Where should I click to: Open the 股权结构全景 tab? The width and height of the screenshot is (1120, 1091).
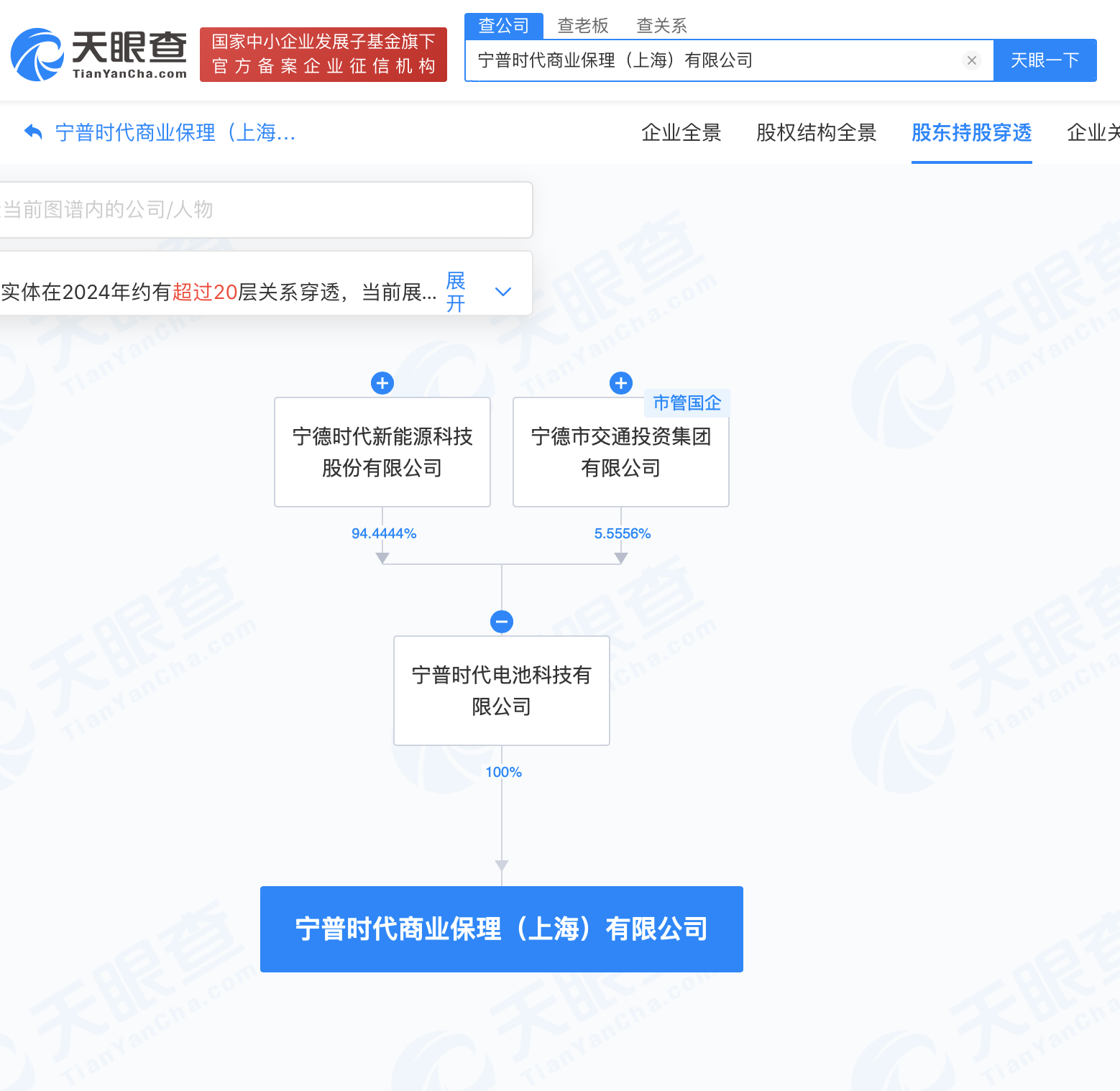tap(817, 132)
